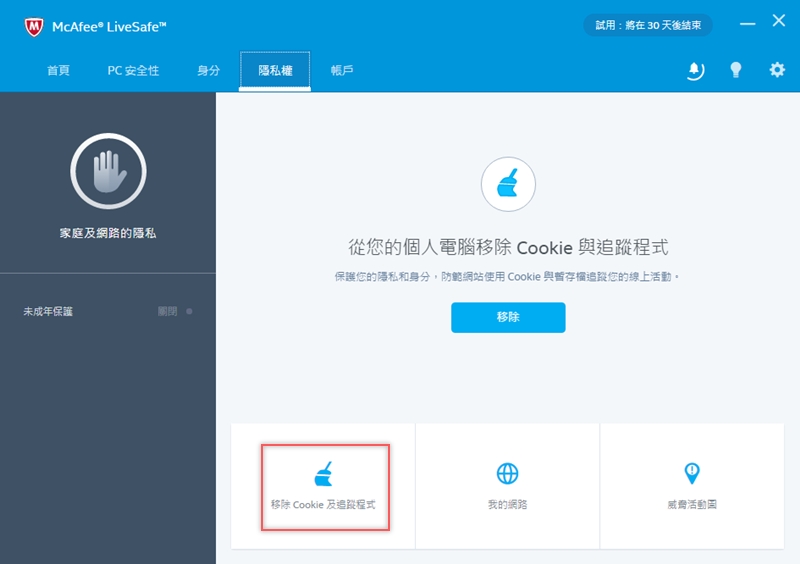Image resolution: width=800 pixels, height=564 pixels.
Task: Open the 我的網路 globe tile
Action: click(x=508, y=486)
